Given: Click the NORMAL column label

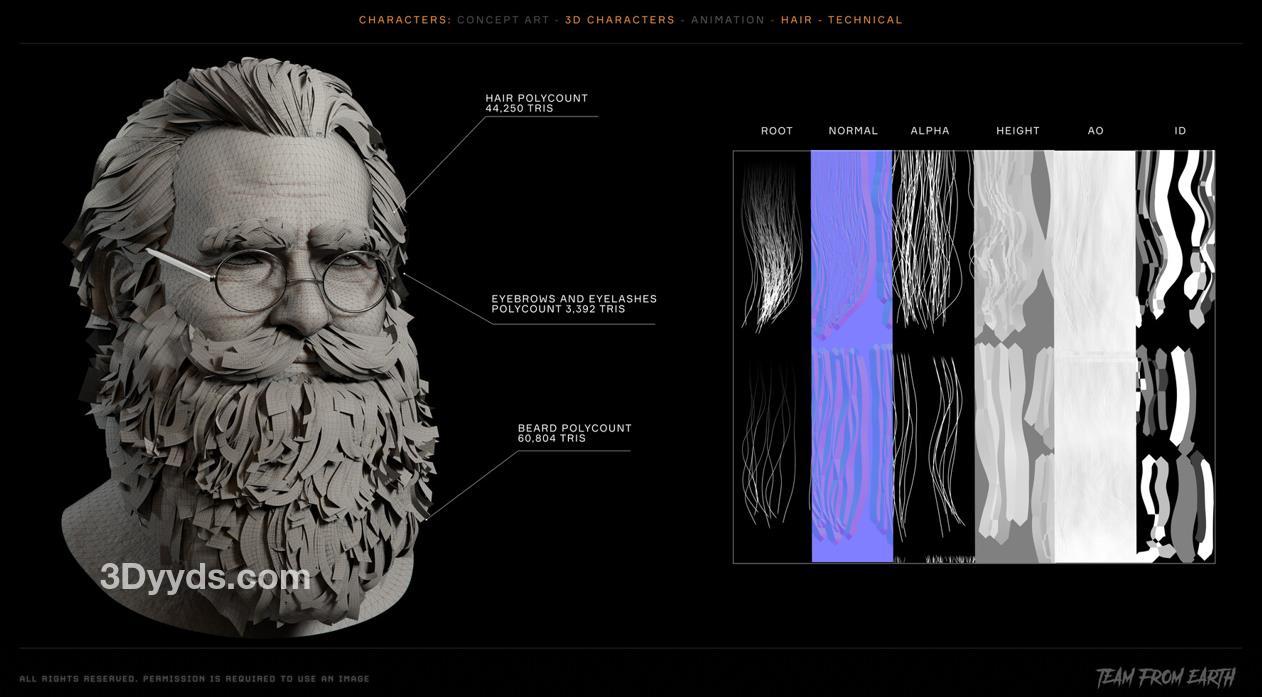Looking at the screenshot, I should pyautogui.click(x=853, y=131).
